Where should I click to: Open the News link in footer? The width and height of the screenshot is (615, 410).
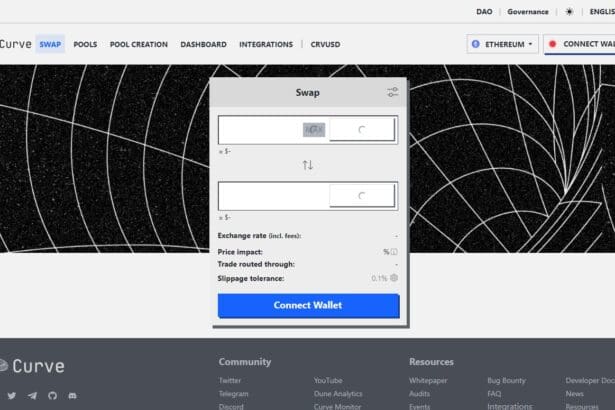pos(575,394)
